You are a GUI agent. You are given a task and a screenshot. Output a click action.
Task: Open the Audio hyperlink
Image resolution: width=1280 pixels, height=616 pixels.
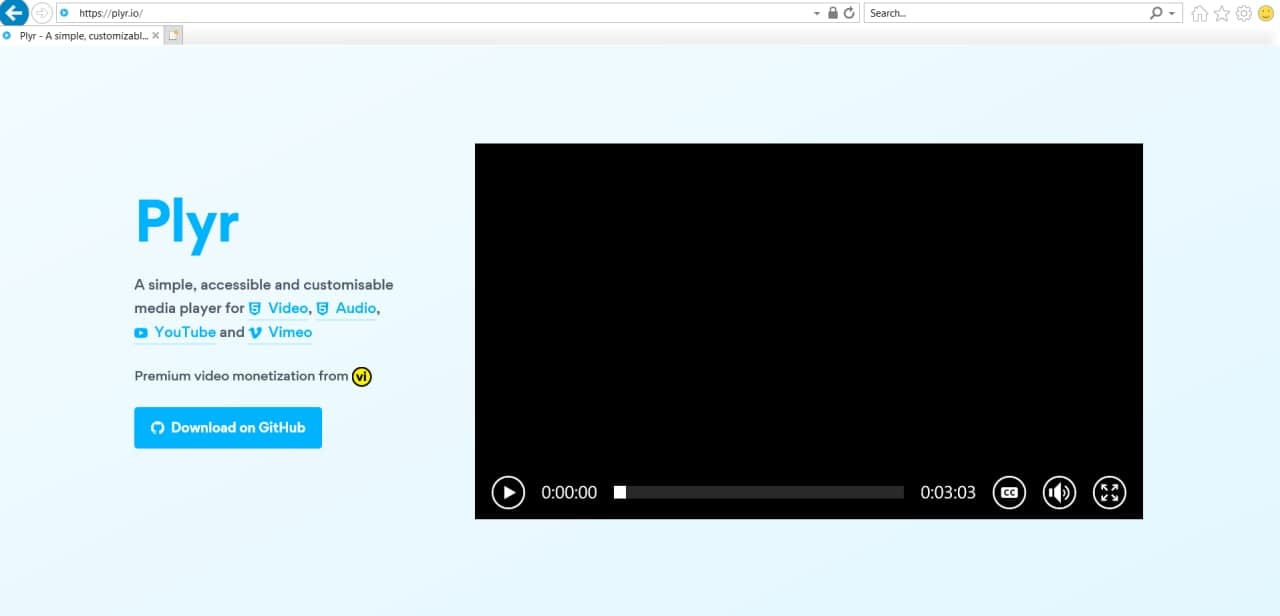point(355,308)
